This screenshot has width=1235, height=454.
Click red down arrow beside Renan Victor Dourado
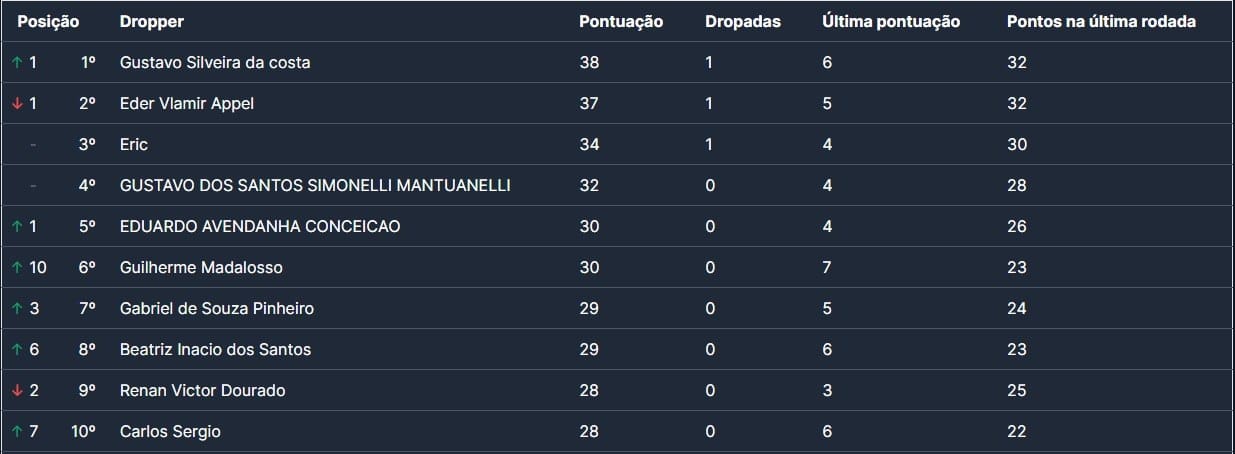16,391
